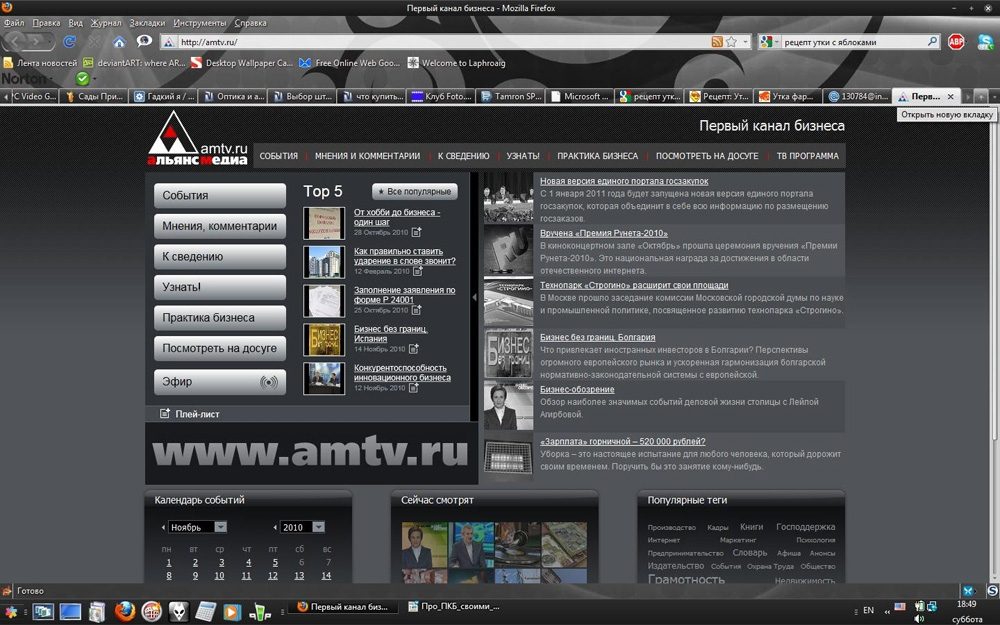Bookmark this page with the star icon
The width and height of the screenshot is (1000, 625).
pyautogui.click(x=732, y=42)
